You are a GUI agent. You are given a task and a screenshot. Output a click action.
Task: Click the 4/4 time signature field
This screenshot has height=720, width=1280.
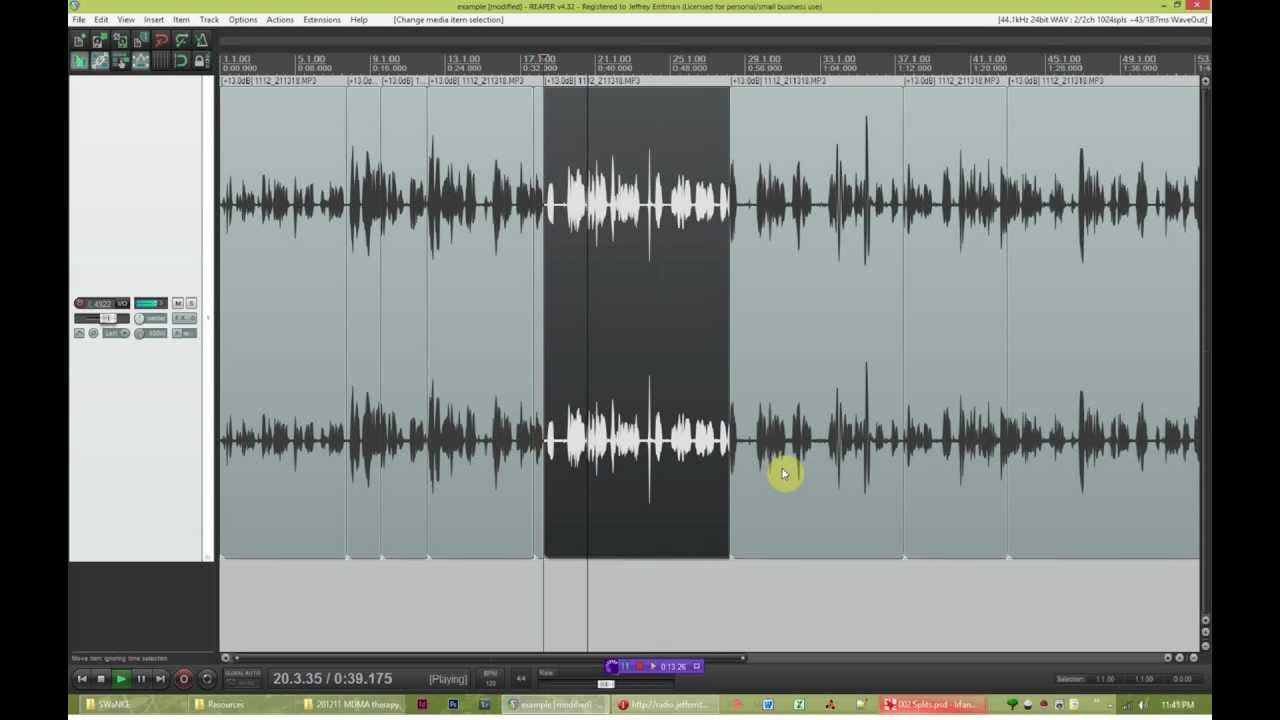pos(521,678)
